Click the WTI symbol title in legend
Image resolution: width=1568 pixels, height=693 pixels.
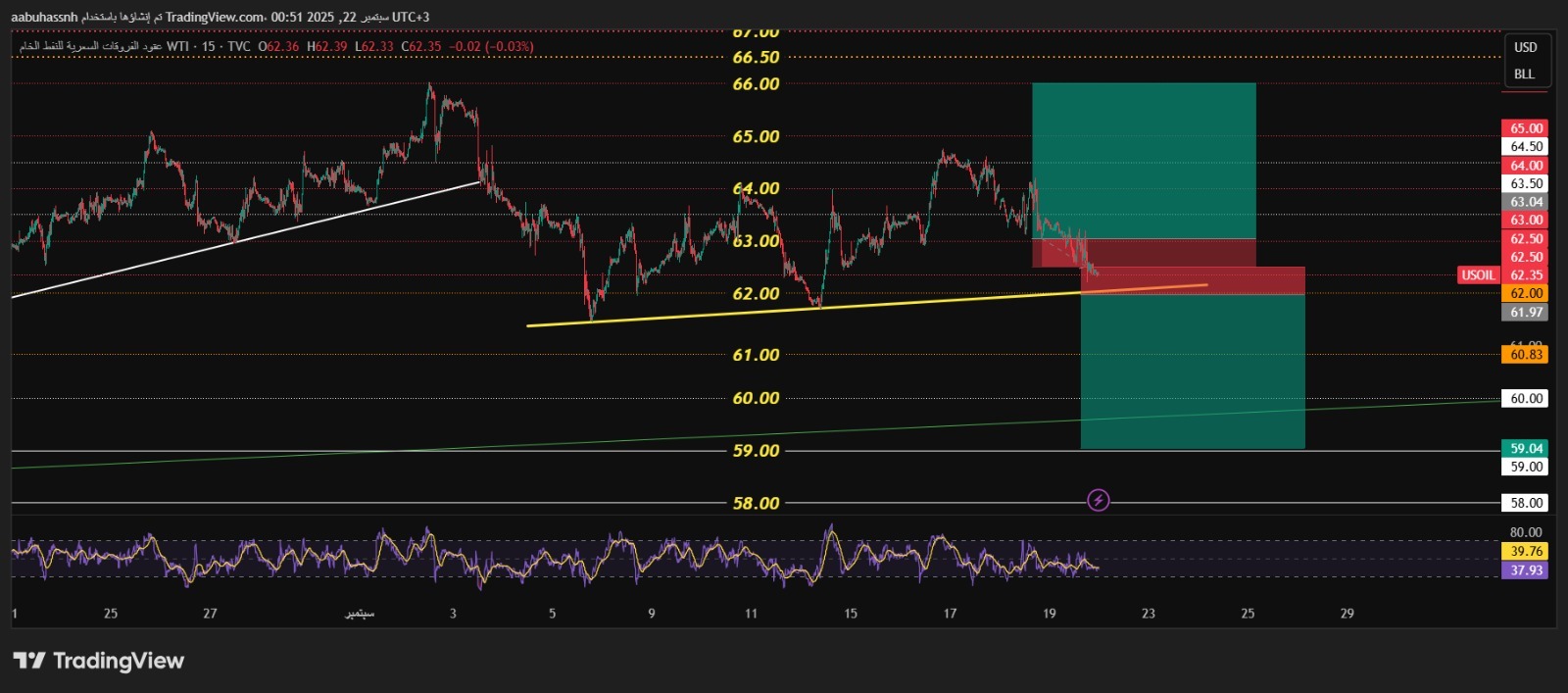pos(177,47)
